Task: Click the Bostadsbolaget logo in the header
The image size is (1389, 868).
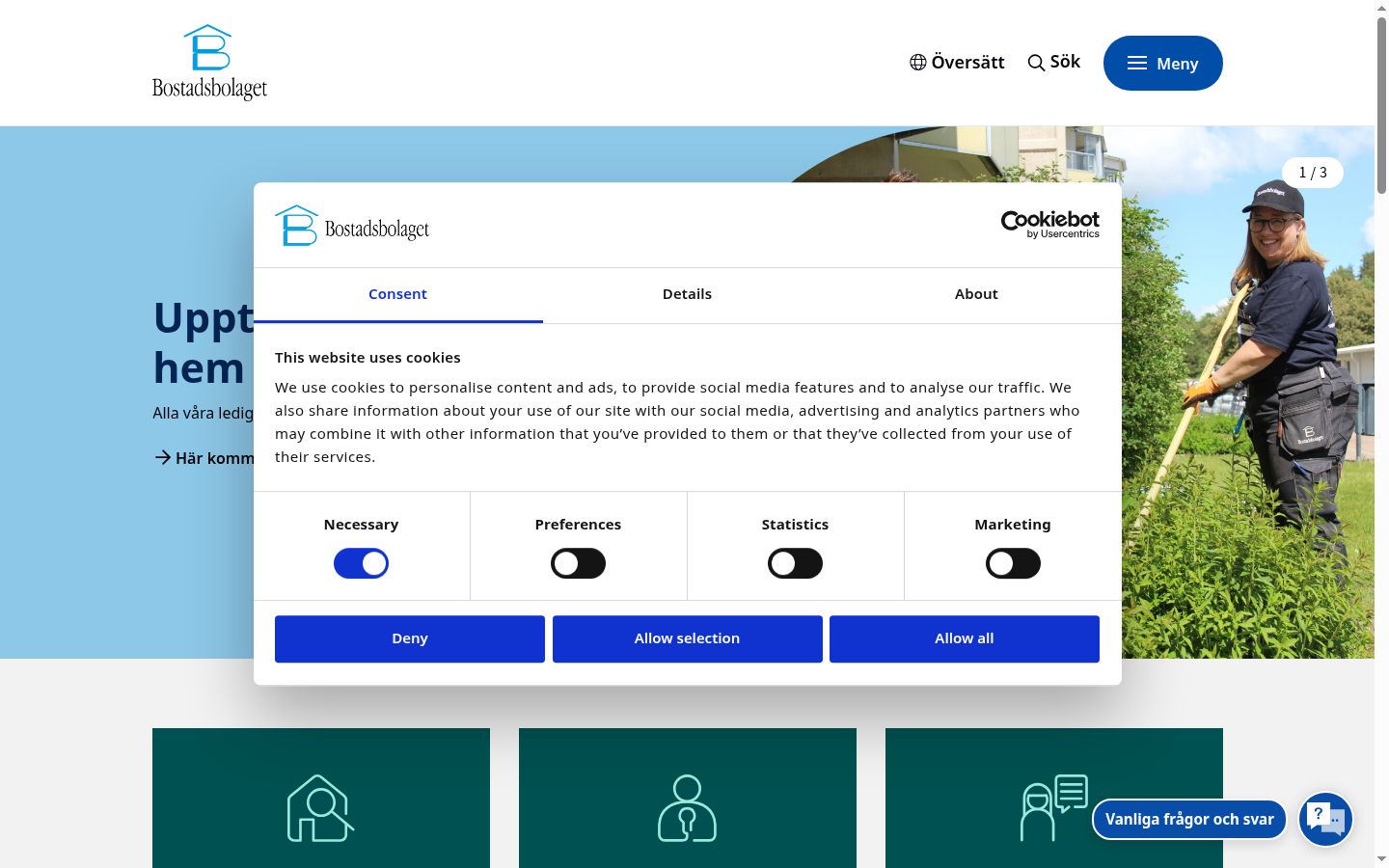Action: (x=209, y=63)
